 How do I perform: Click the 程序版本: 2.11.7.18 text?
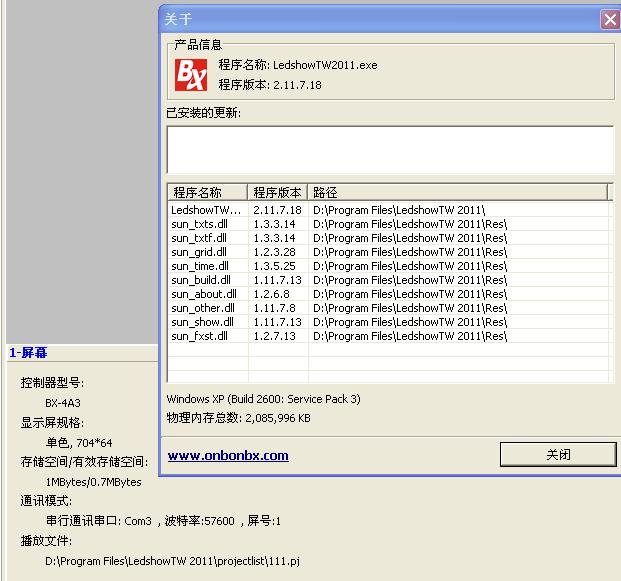pos(270,85)
